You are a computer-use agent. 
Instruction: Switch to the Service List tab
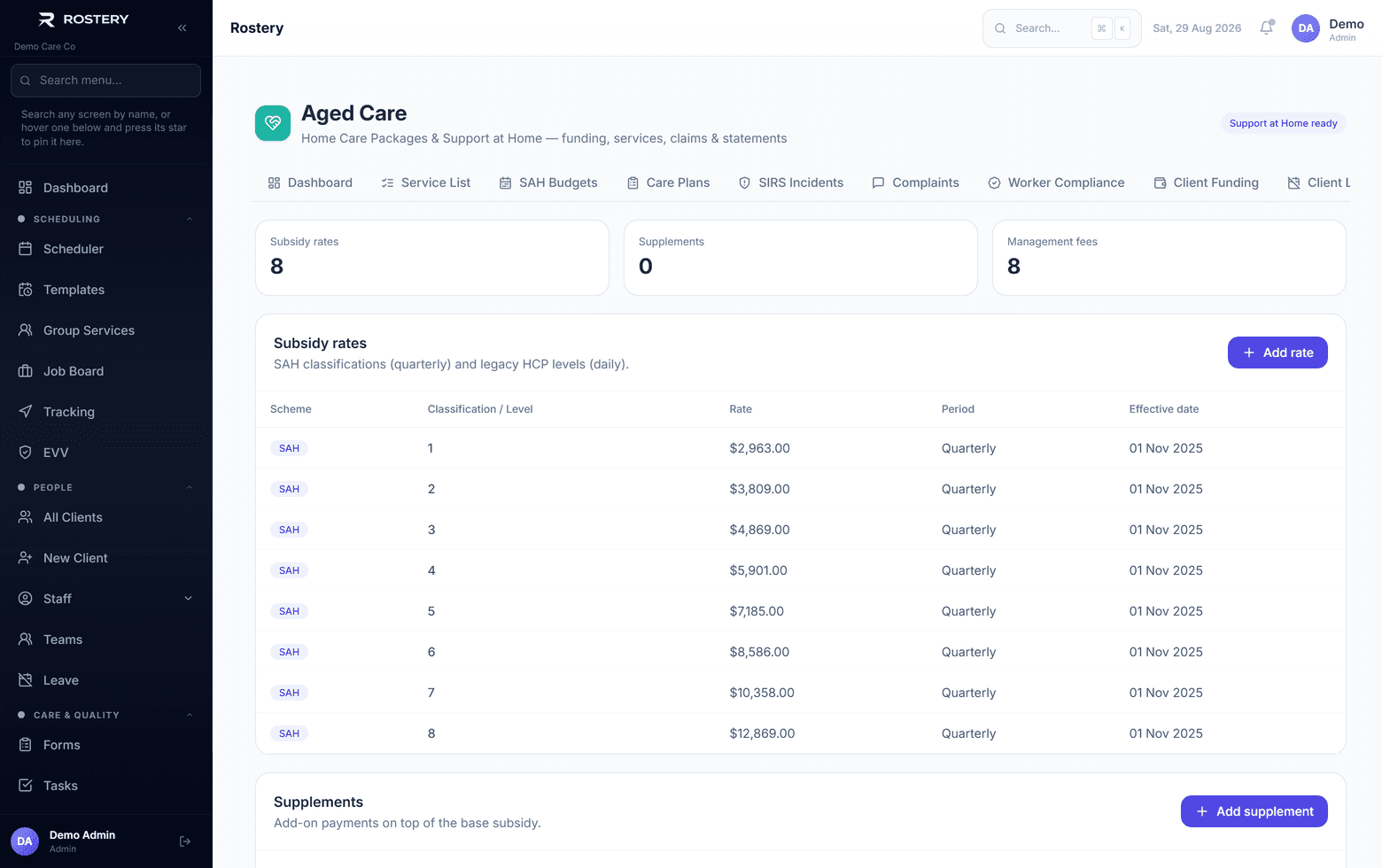point(426,182)
